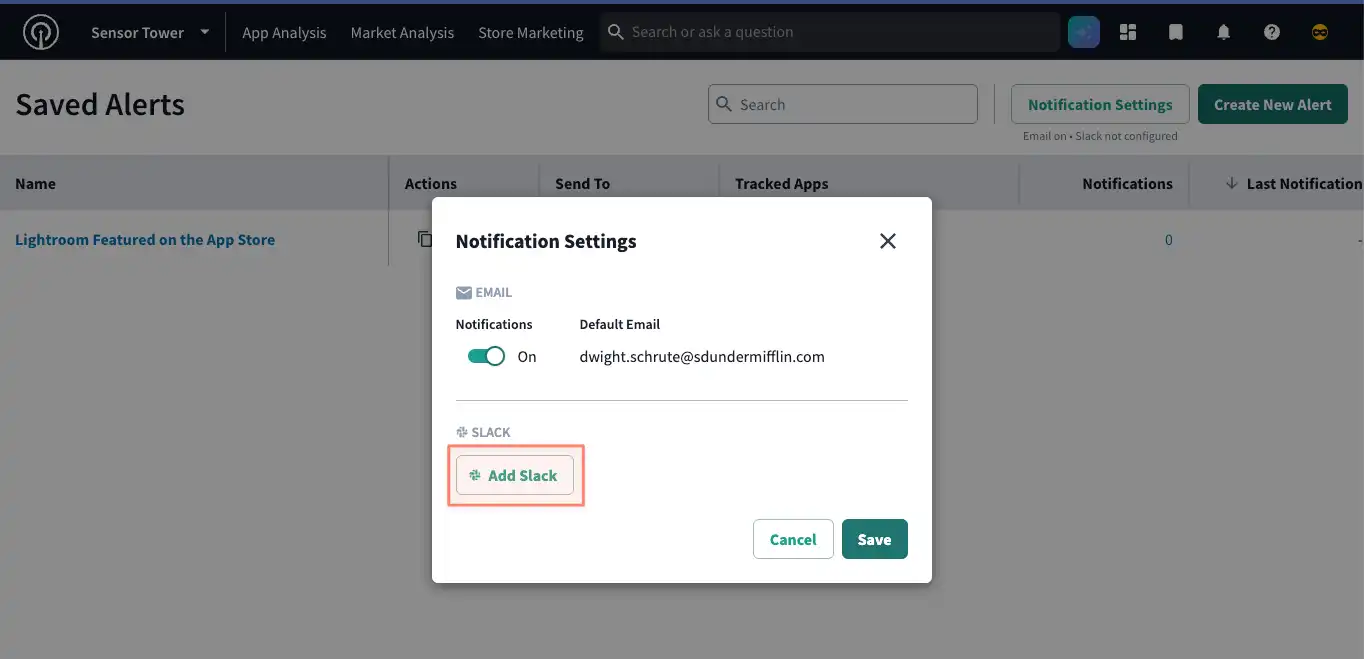This screenshot has width=1364, height=659.
Task: Click the Add Slack button
Action: click(515, 475)
